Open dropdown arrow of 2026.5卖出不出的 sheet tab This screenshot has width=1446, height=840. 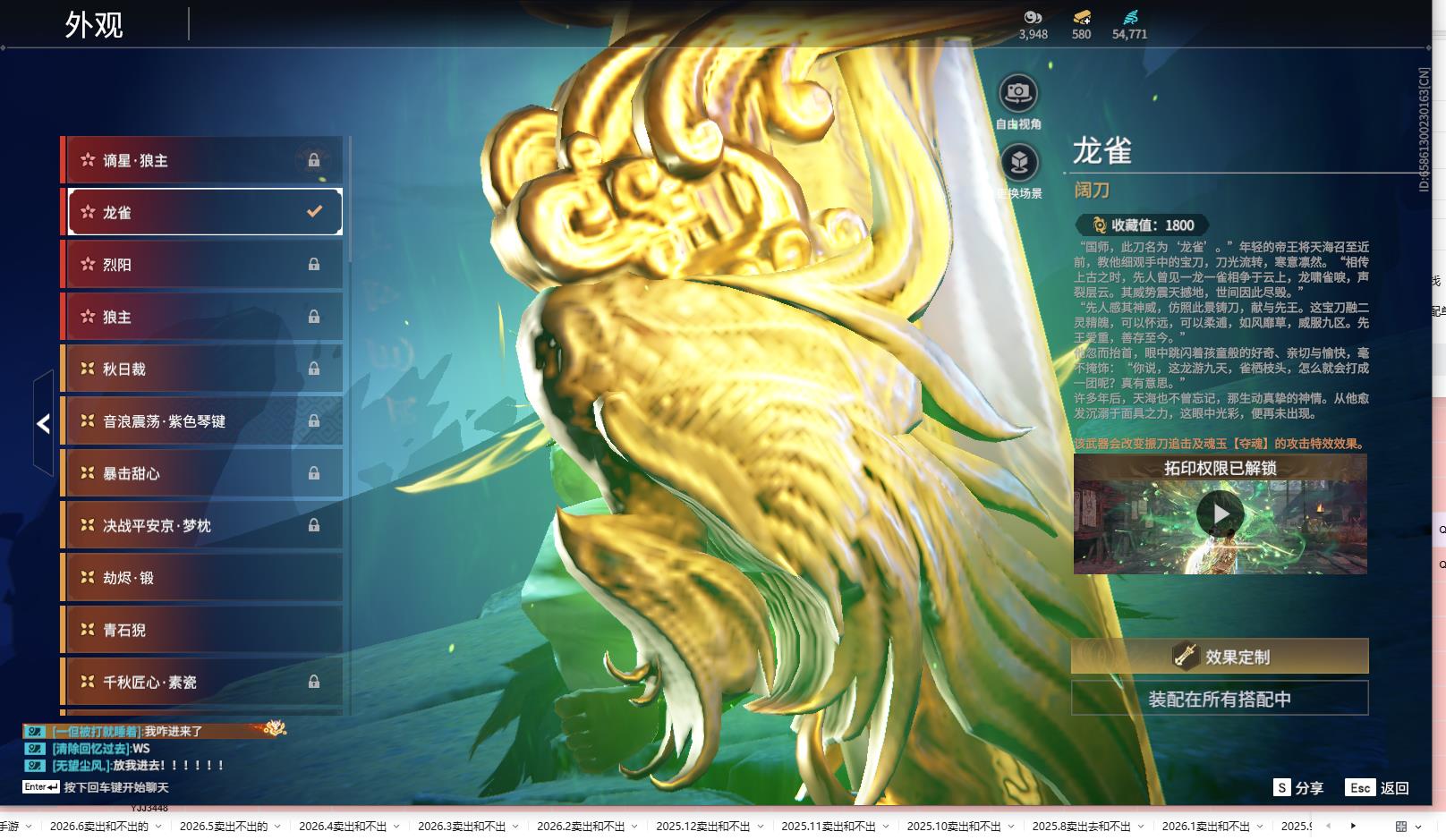coord(277,827)
